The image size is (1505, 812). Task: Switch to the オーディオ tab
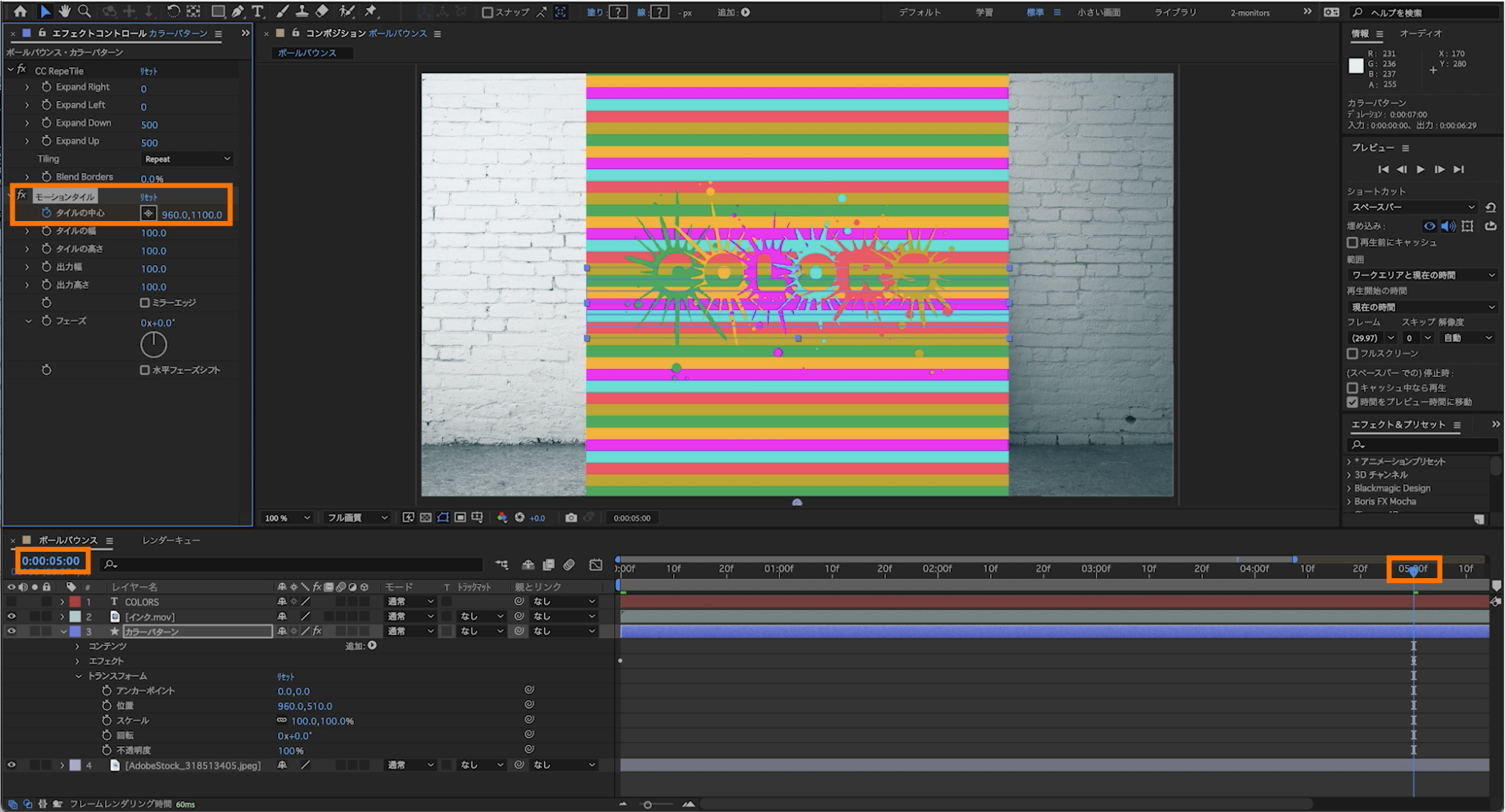1421,34
